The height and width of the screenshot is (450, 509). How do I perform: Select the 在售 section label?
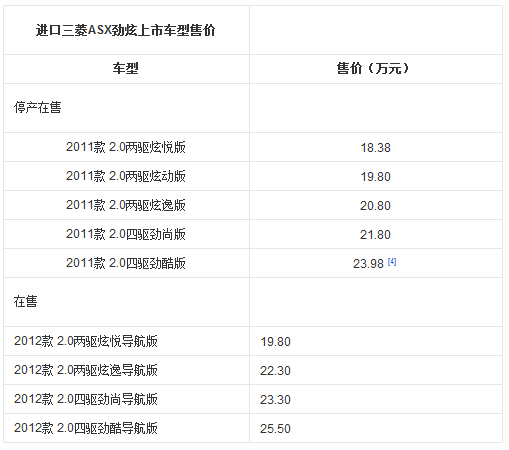click(x=25, y=301)
